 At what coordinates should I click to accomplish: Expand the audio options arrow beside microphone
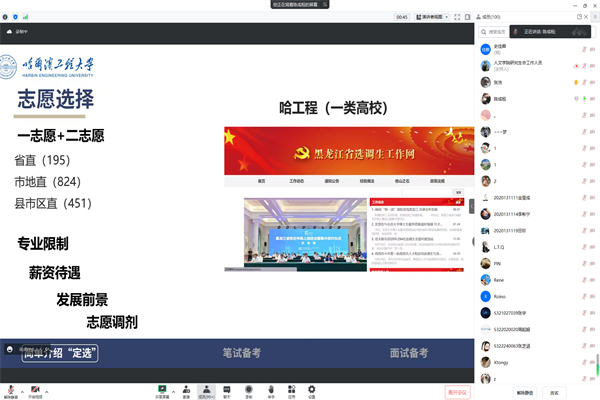[x=22, y=388]
